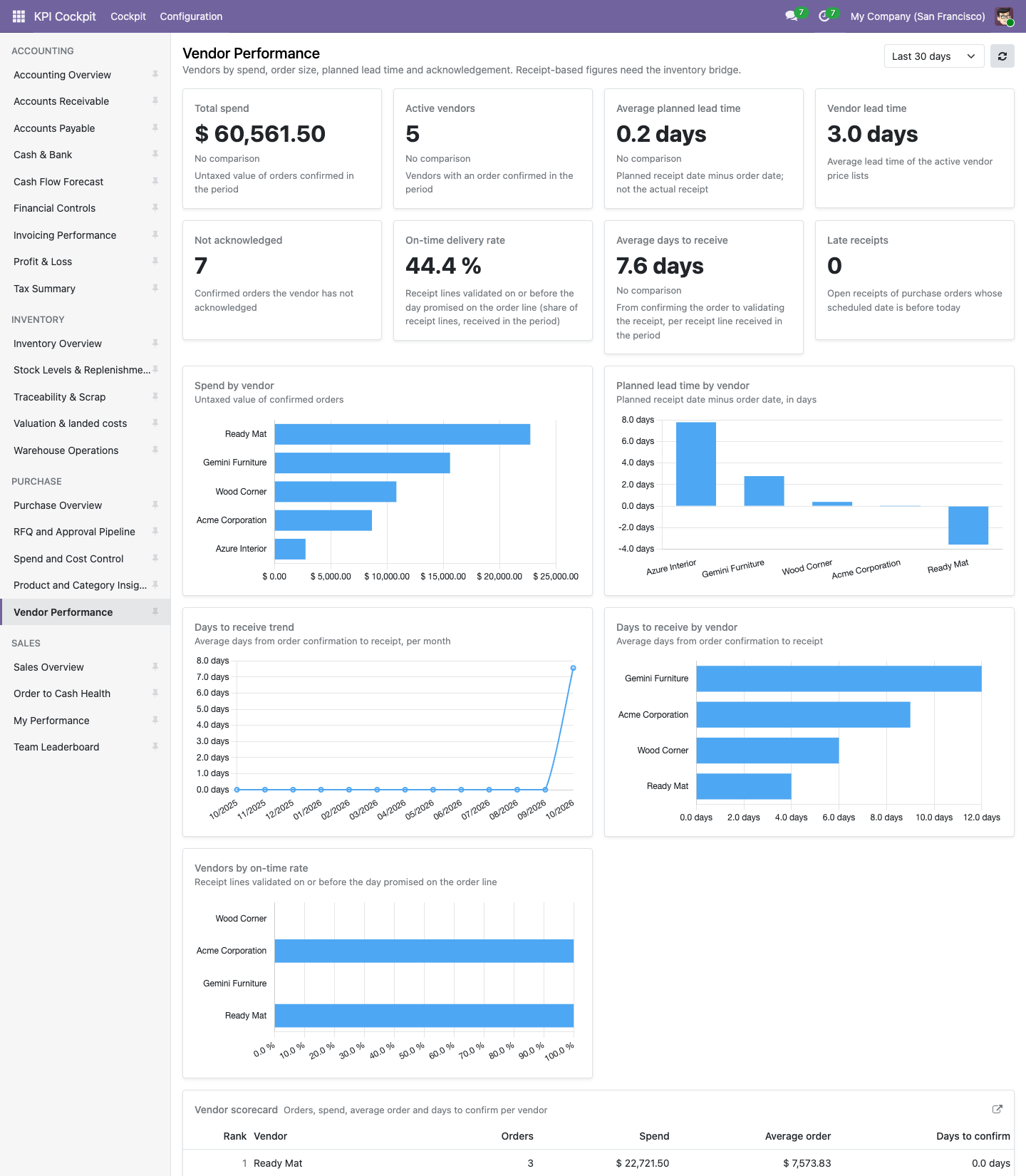The image size is (1026, 1176).
Task: Open the Traceability & Scrap dashboard
Action: pos(60,397)
